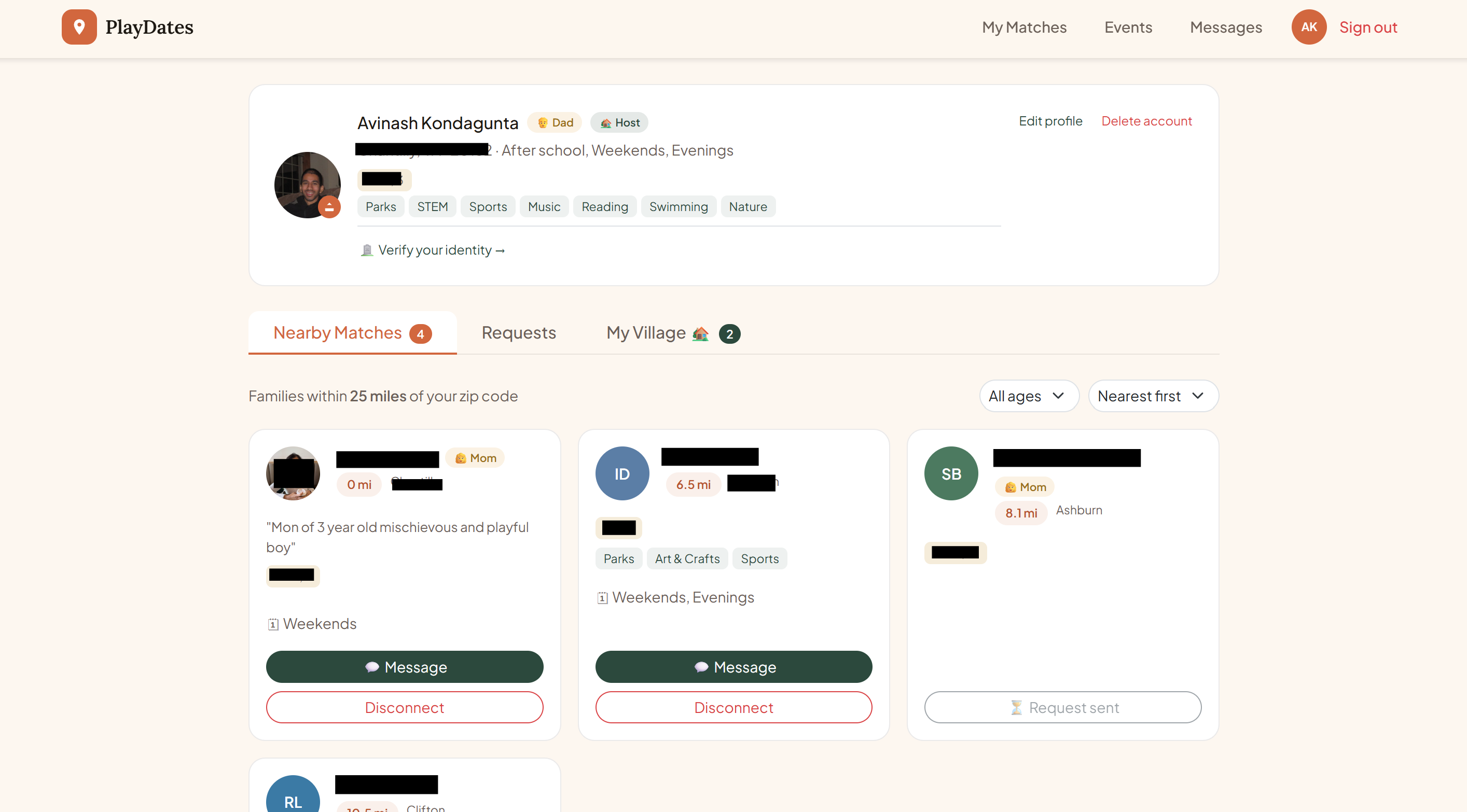1467x812 pixels.
Task: Click the Nearby Matches count badge 4
Action: pyautogui.click(x=420, y=334)
